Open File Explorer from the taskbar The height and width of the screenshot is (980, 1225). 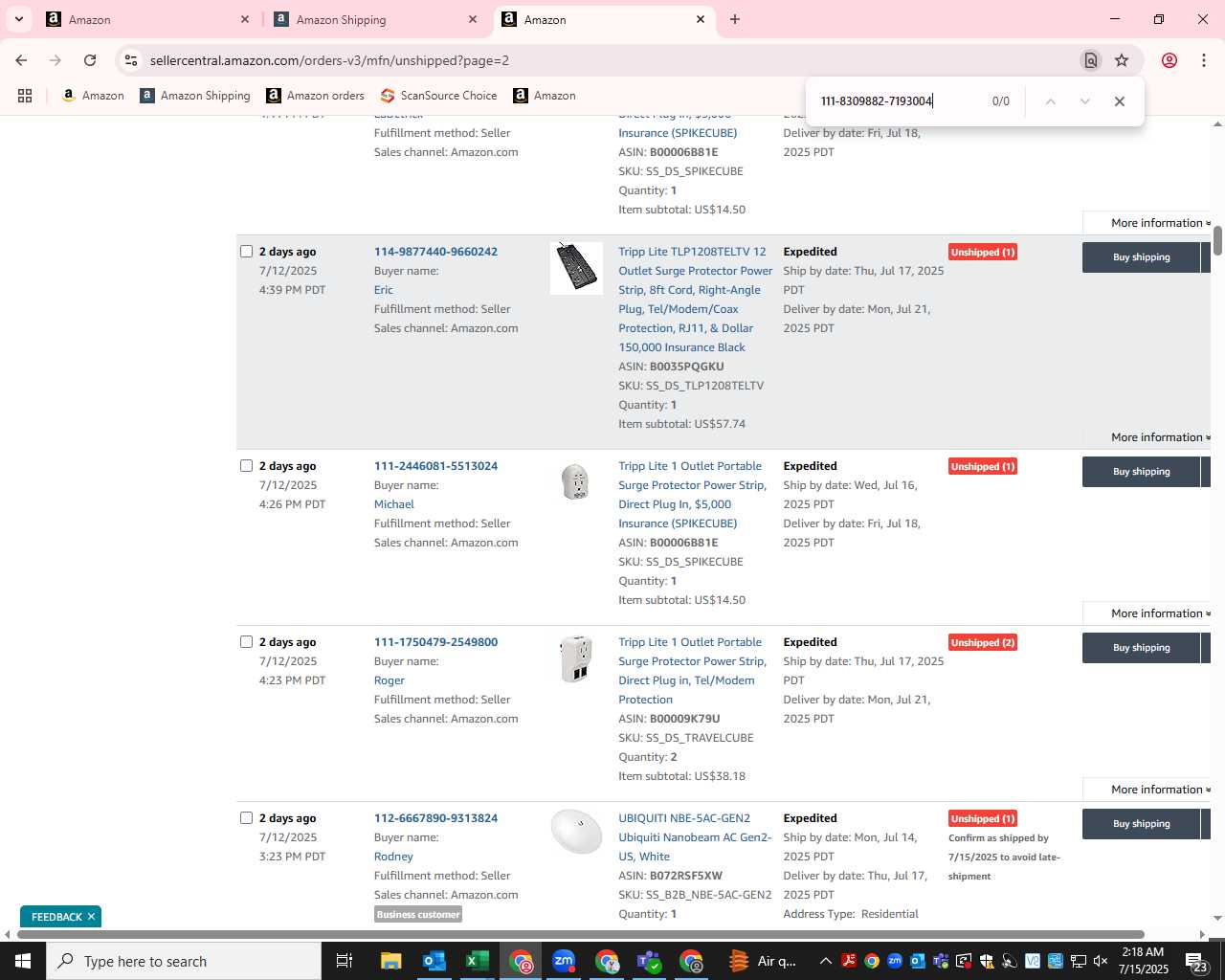click(x=390, y=961)
